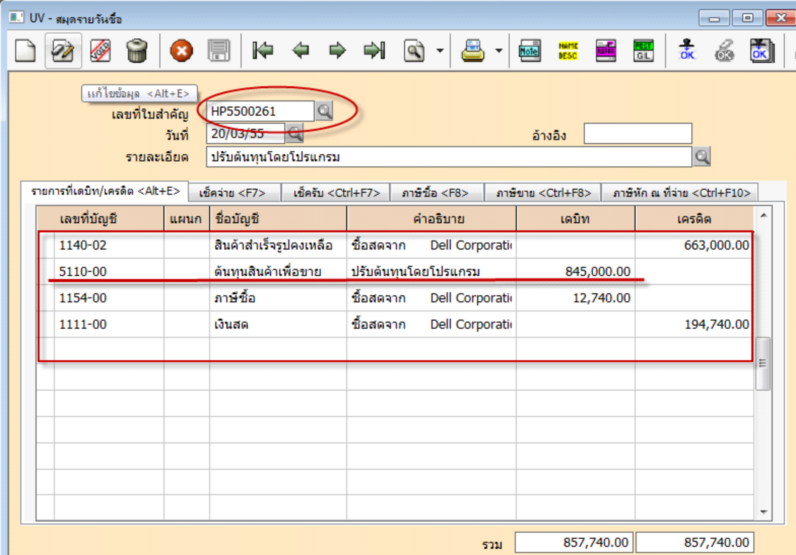Open voucher number lookup beside HP5500261
This screenshot has height=555, width=796.
[x=324, y=111]
